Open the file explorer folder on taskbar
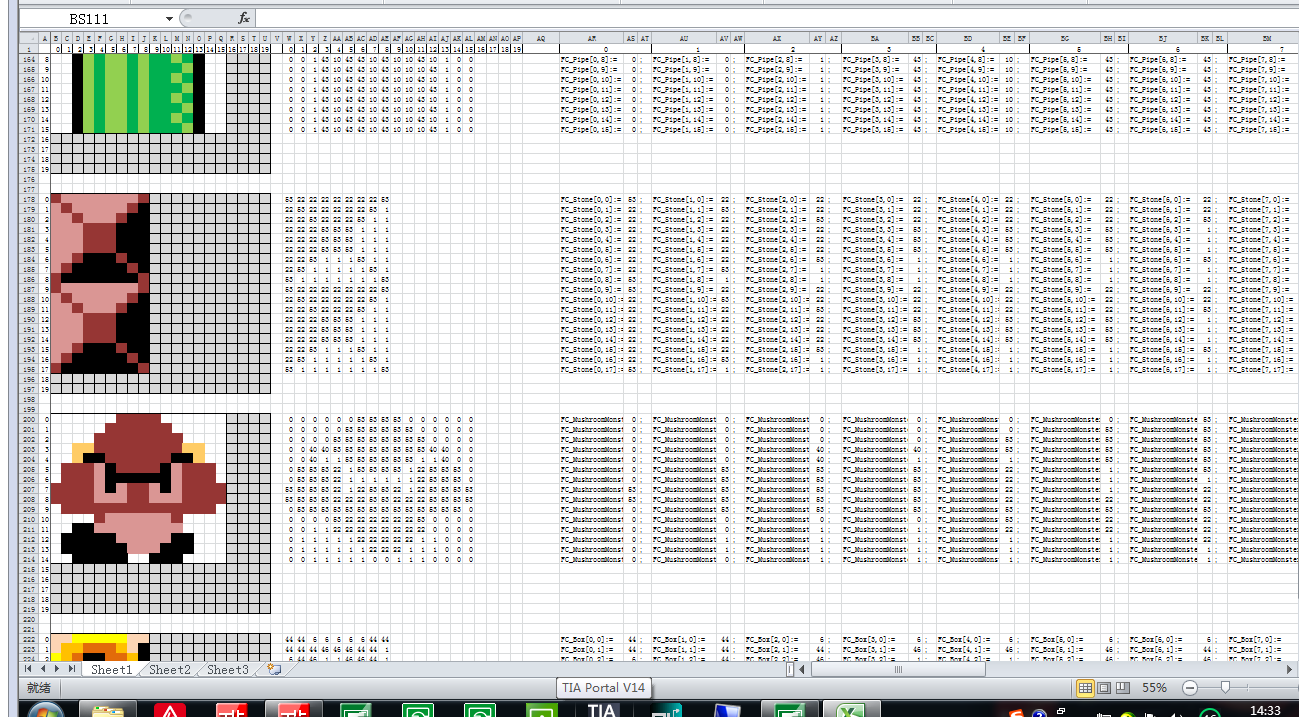Screen dimensions: 1299x717 click(x=107, y=710)
